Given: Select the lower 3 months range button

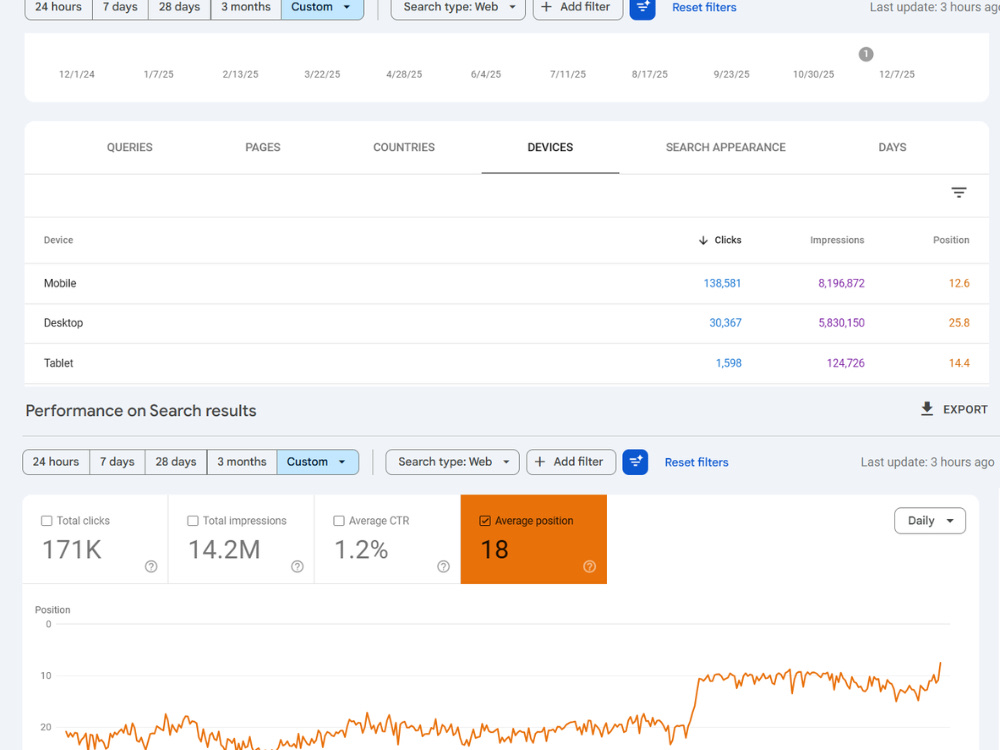Looking at the screenshot, I should [242, 462].
